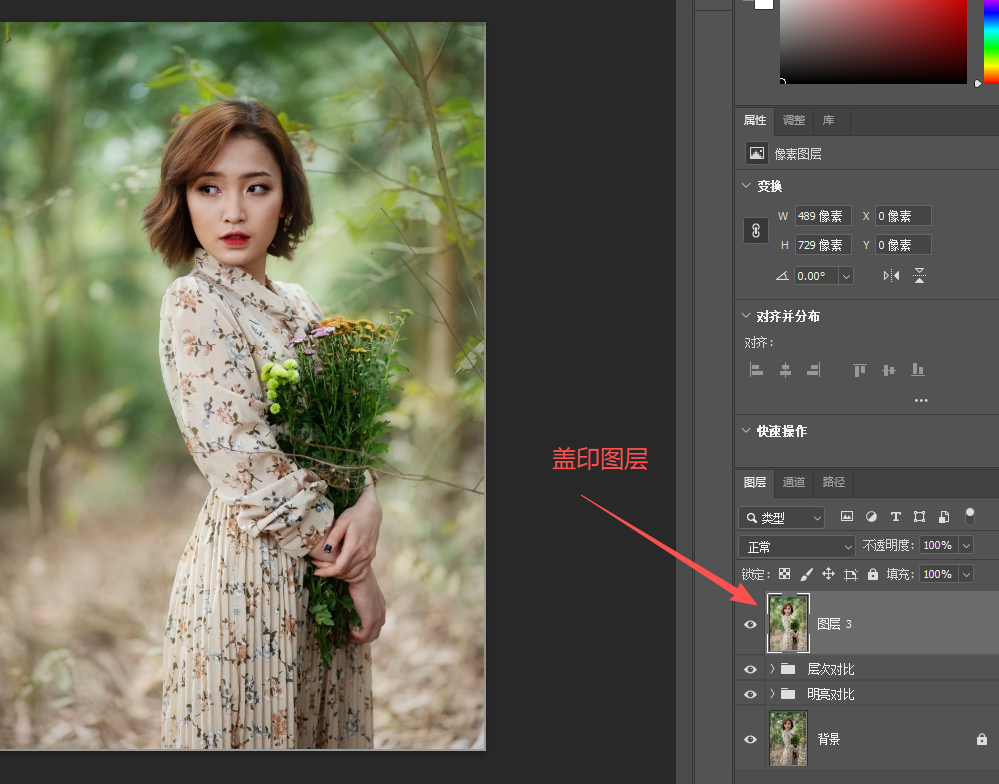The height and width of the screenshot is (784, 999).
Task: Open more alignment options (three dots)
Action: pos(921,401)
